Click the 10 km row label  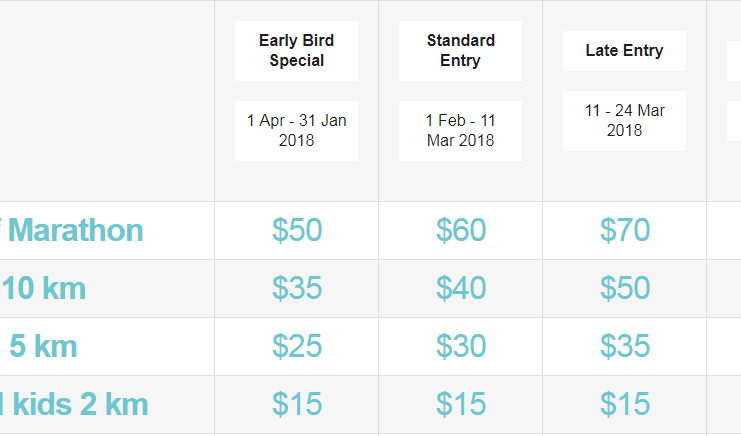[x=44, y=289]
